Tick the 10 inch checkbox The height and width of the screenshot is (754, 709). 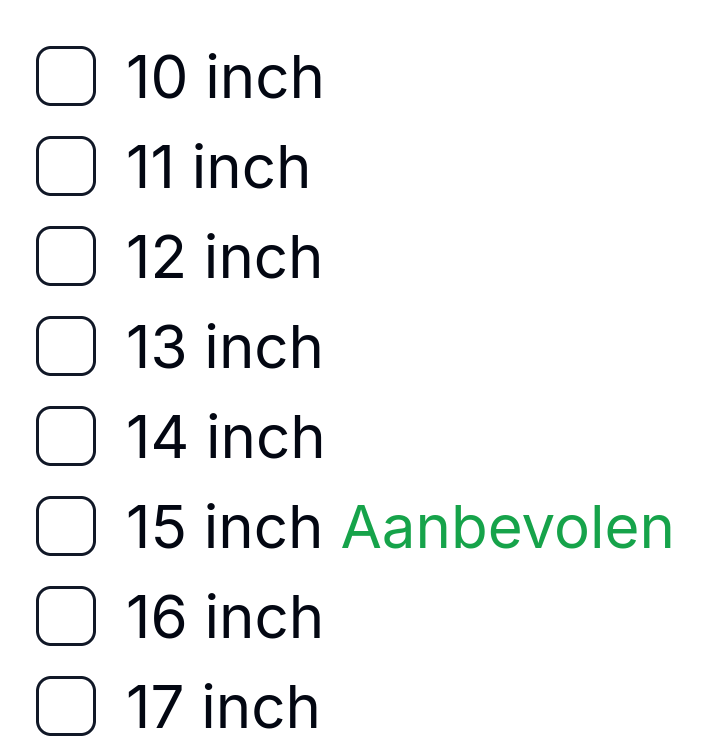click(x=66, y=76)
